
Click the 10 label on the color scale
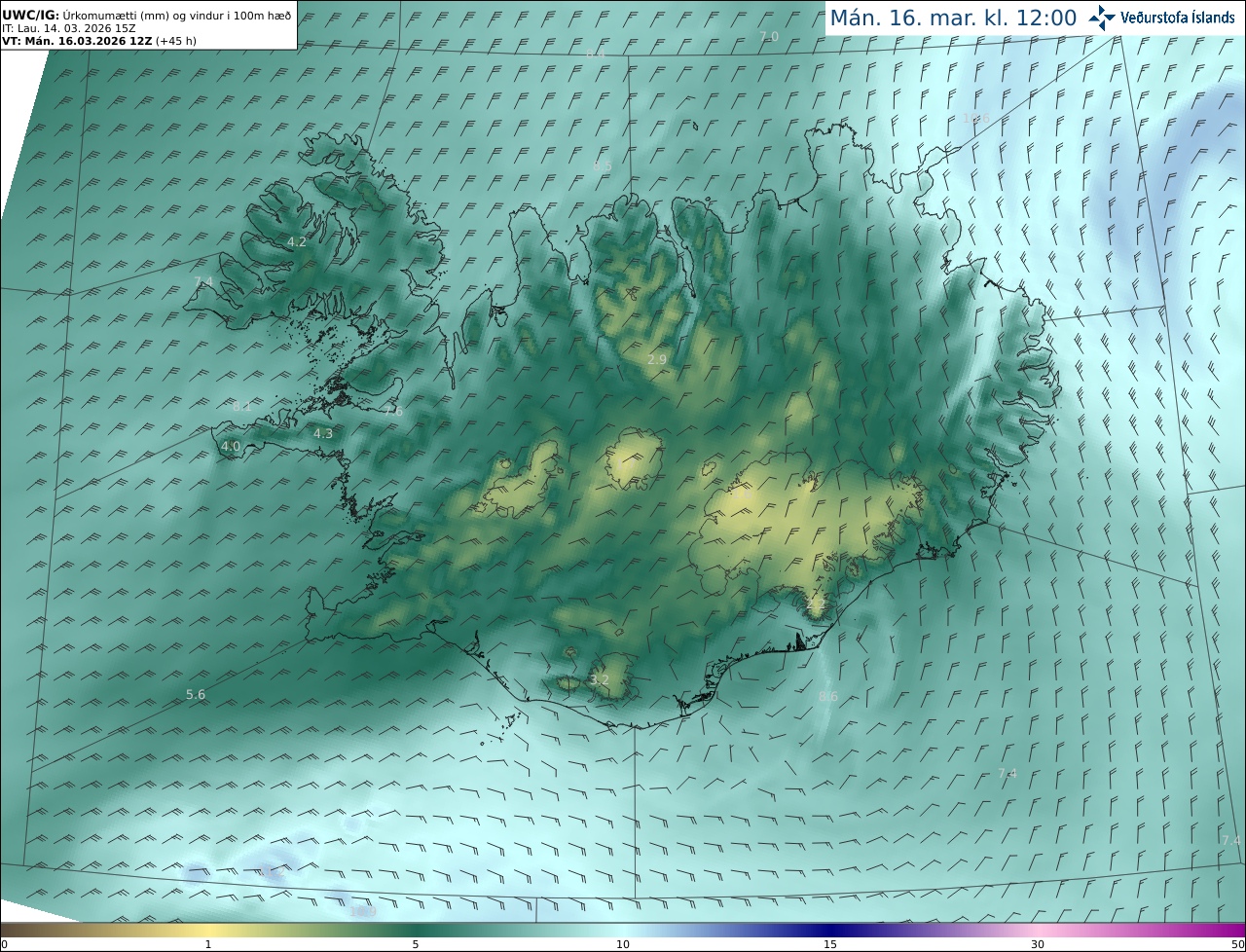[x=623, y=944]
